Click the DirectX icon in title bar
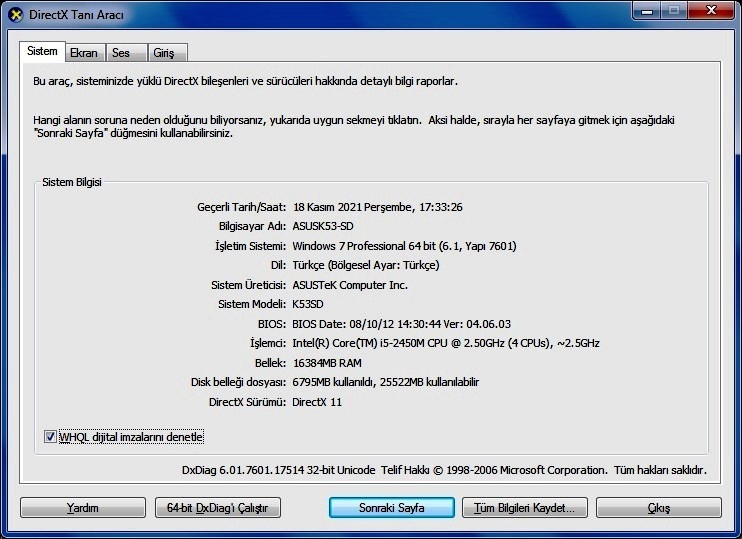Viewport: 742px width, 539px height. [x=15, y=15]
